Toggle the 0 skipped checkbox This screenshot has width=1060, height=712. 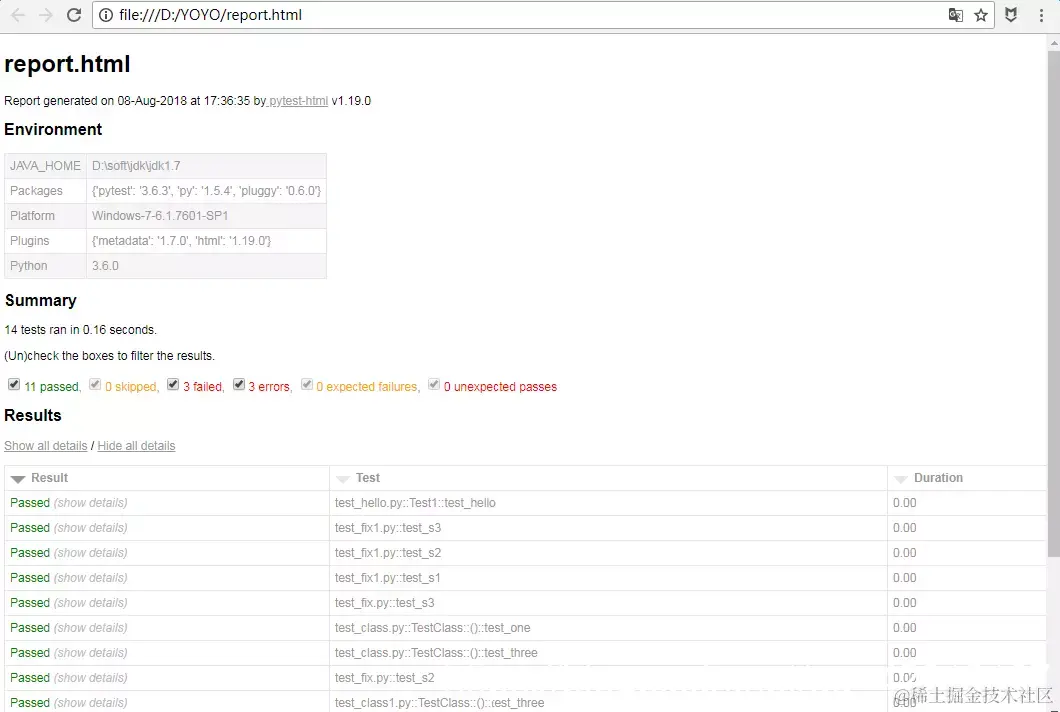(95, 385)
